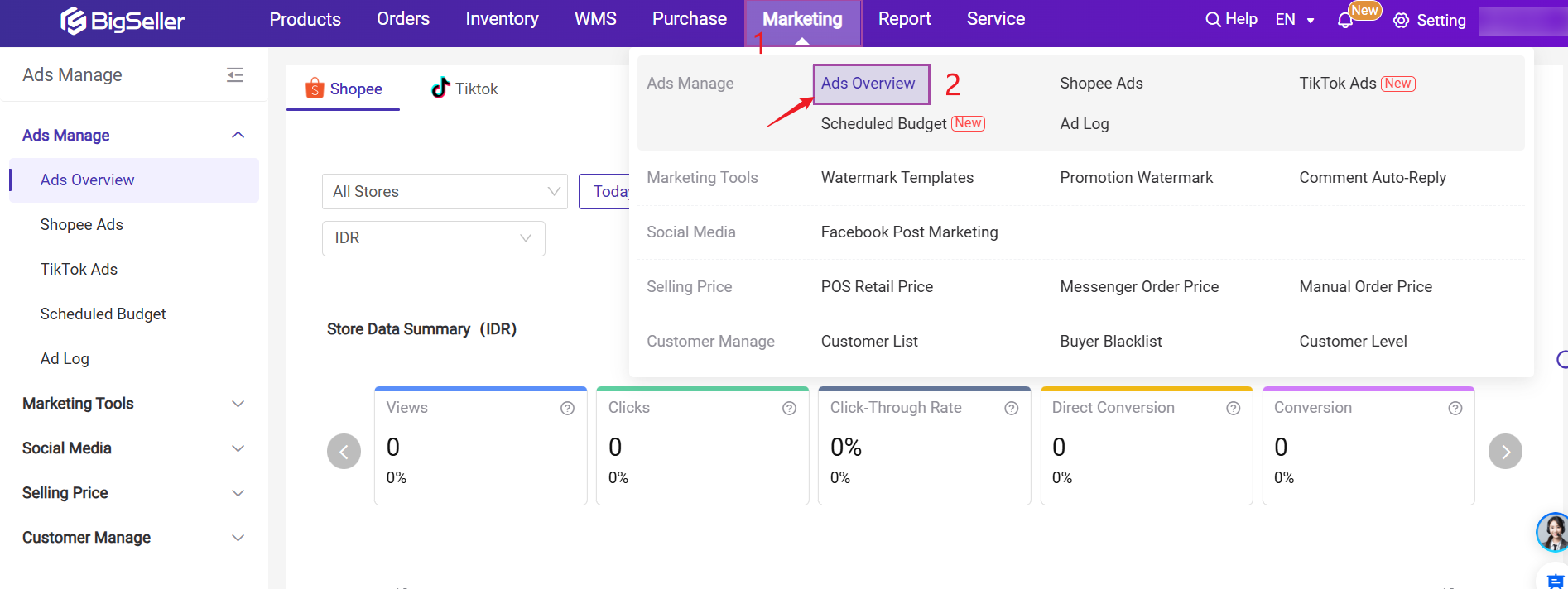Open the Report menu in the top bar

(x=904, y=19)
